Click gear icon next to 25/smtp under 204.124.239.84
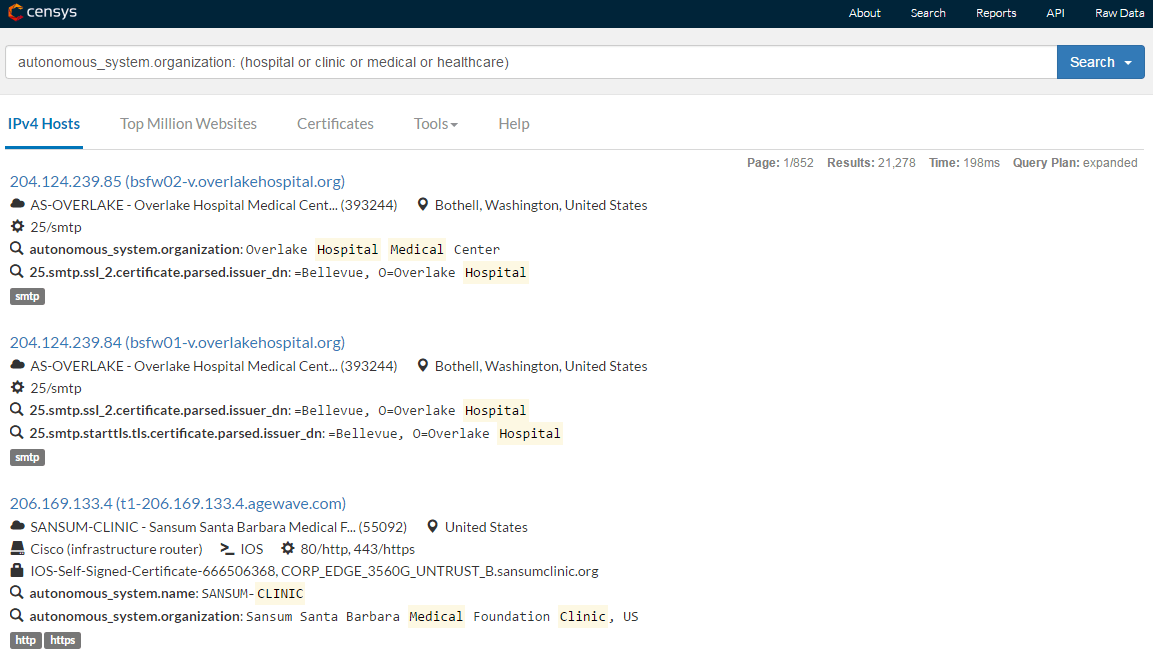The width and height of the screenshot is (1153, 657). pos(18,387)
